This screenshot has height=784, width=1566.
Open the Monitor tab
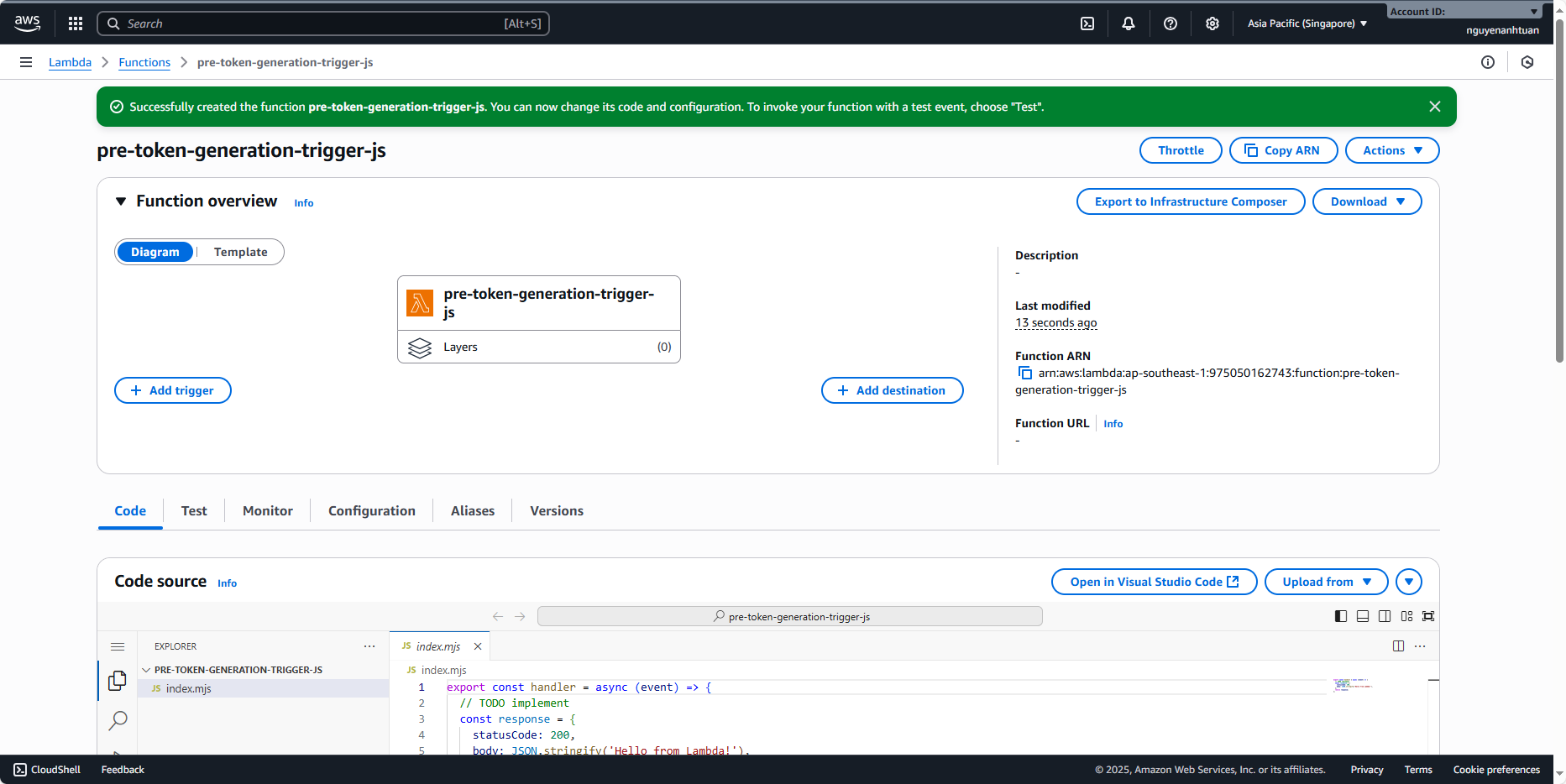point(267,510)
